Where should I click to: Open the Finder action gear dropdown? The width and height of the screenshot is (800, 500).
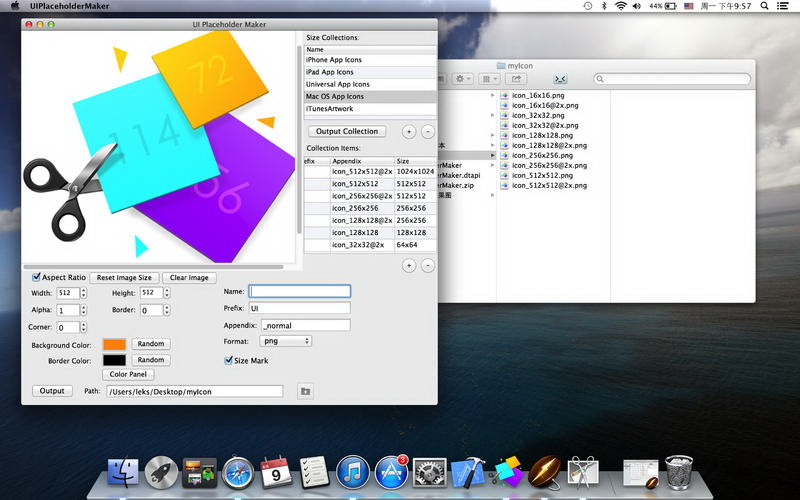click(463, 78)
